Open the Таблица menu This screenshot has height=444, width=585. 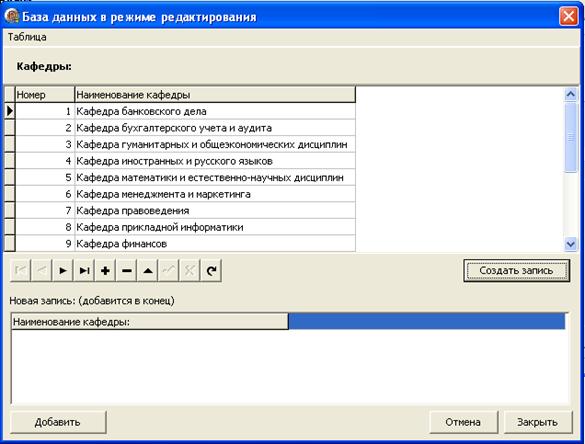(27, 37)
